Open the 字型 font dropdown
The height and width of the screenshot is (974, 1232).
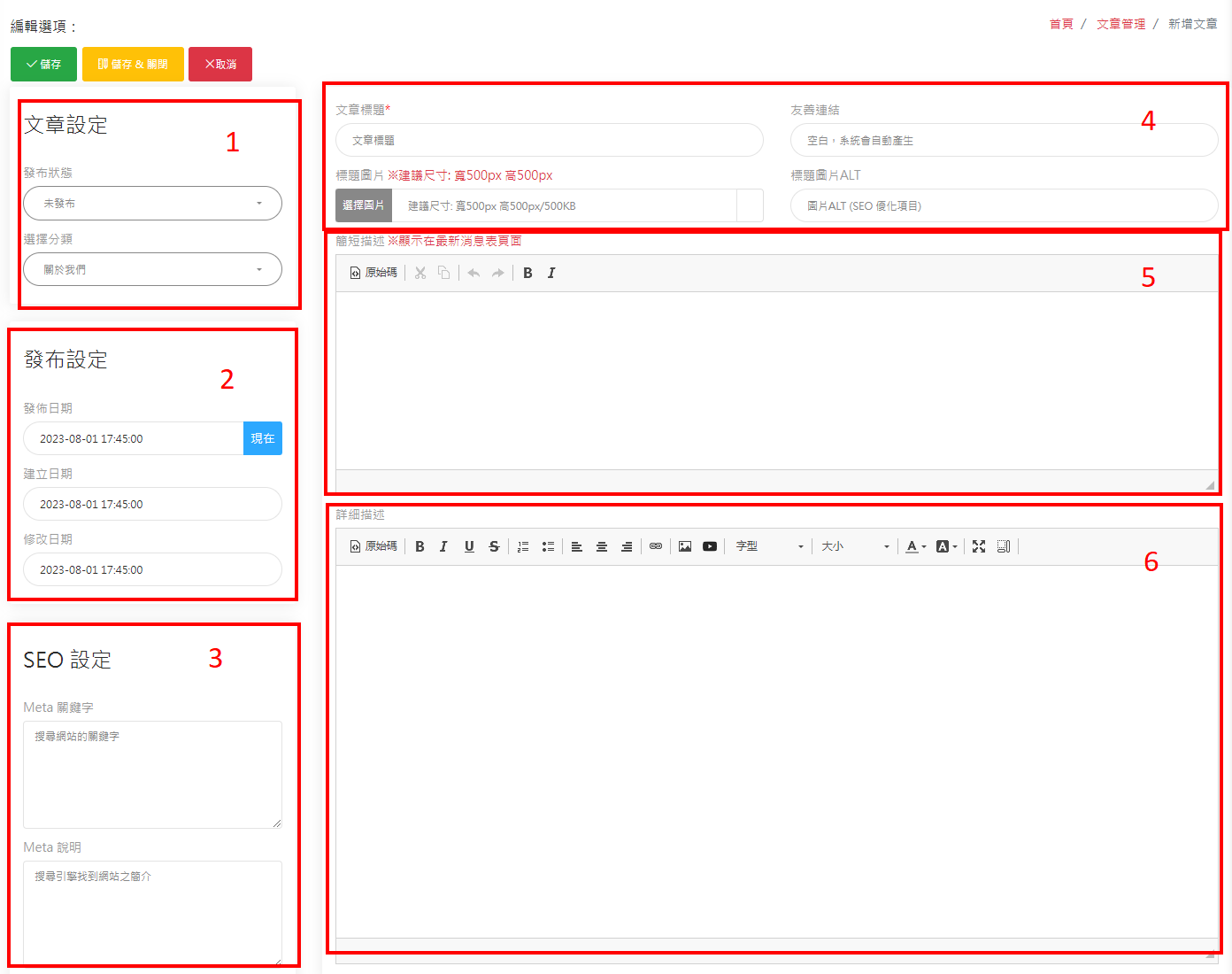coord(769,546)
